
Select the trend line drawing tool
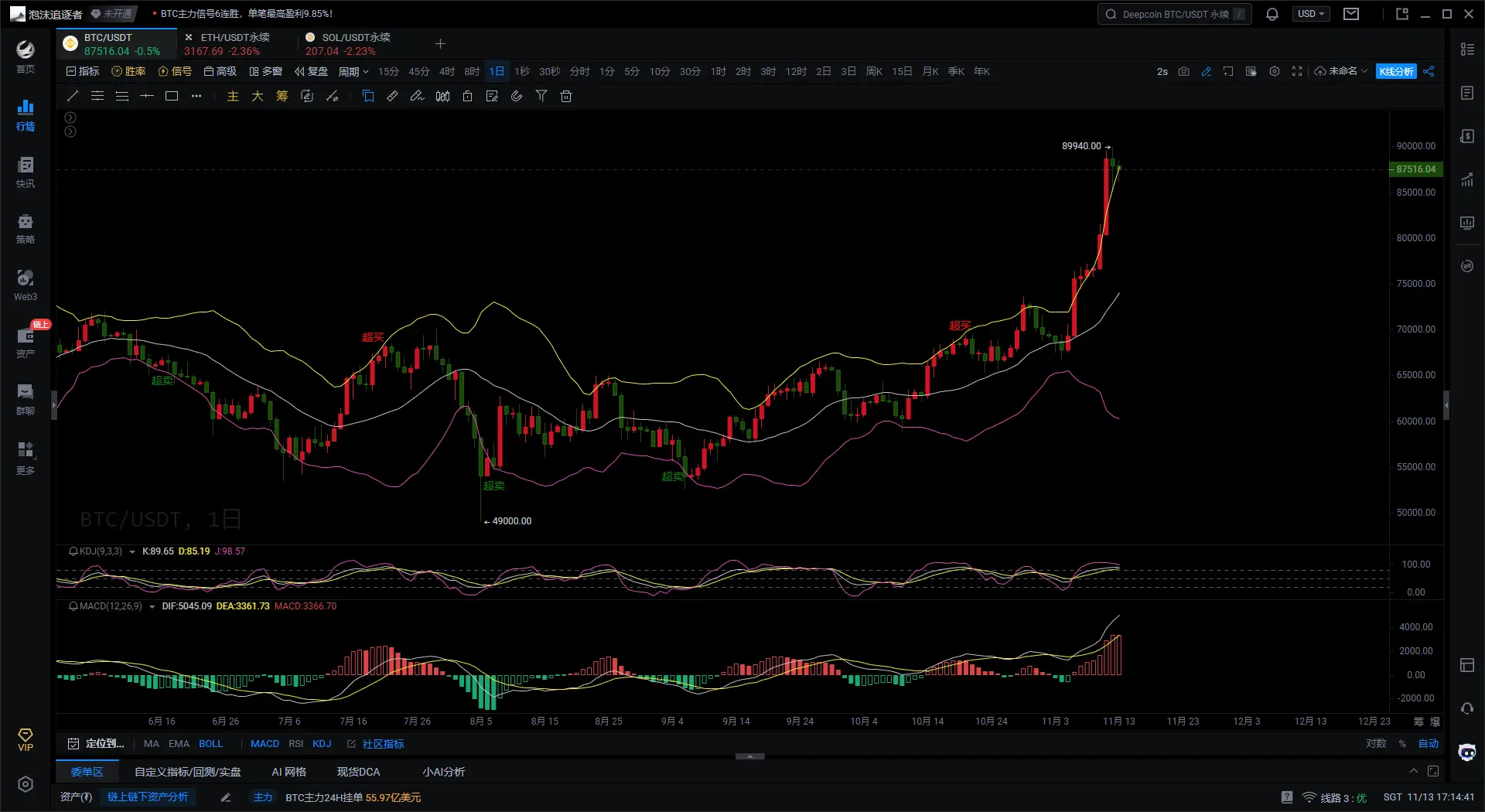[73, 97]
